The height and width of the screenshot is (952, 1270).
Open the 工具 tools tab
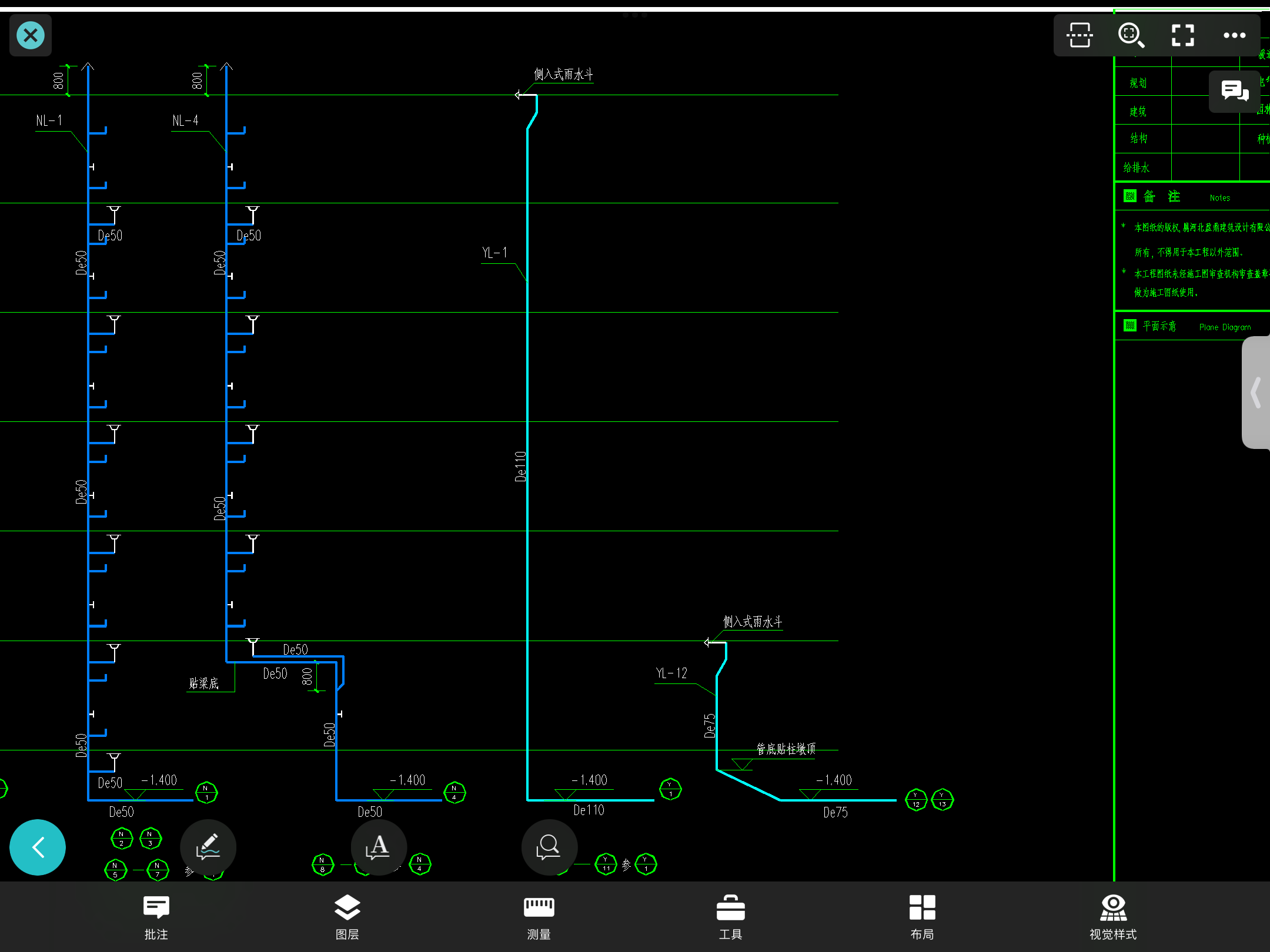pyautogui.click(x=730, y=917)
